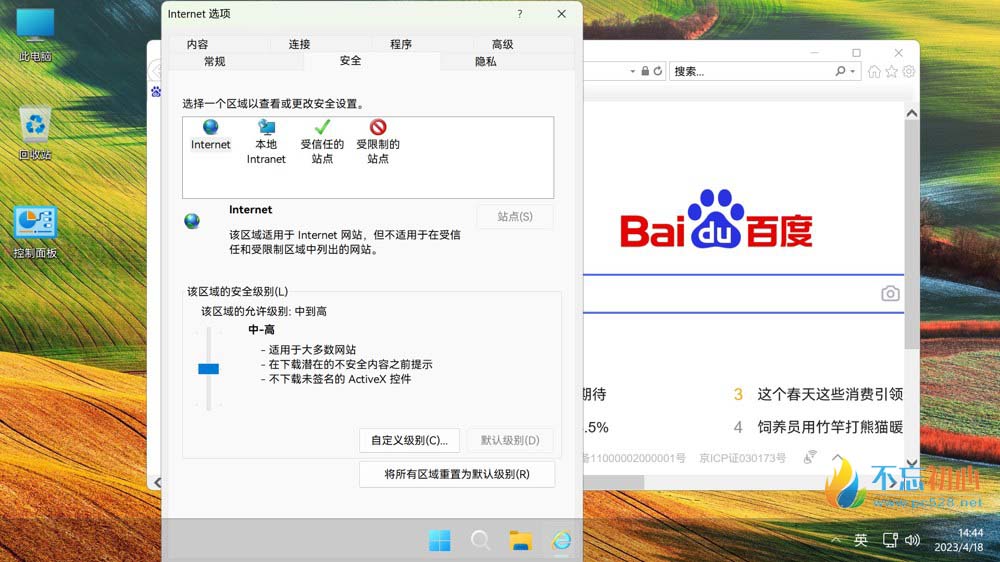Expand the search provider dropdown
This screenshot has width=1000, height=562.
point(853,72)
